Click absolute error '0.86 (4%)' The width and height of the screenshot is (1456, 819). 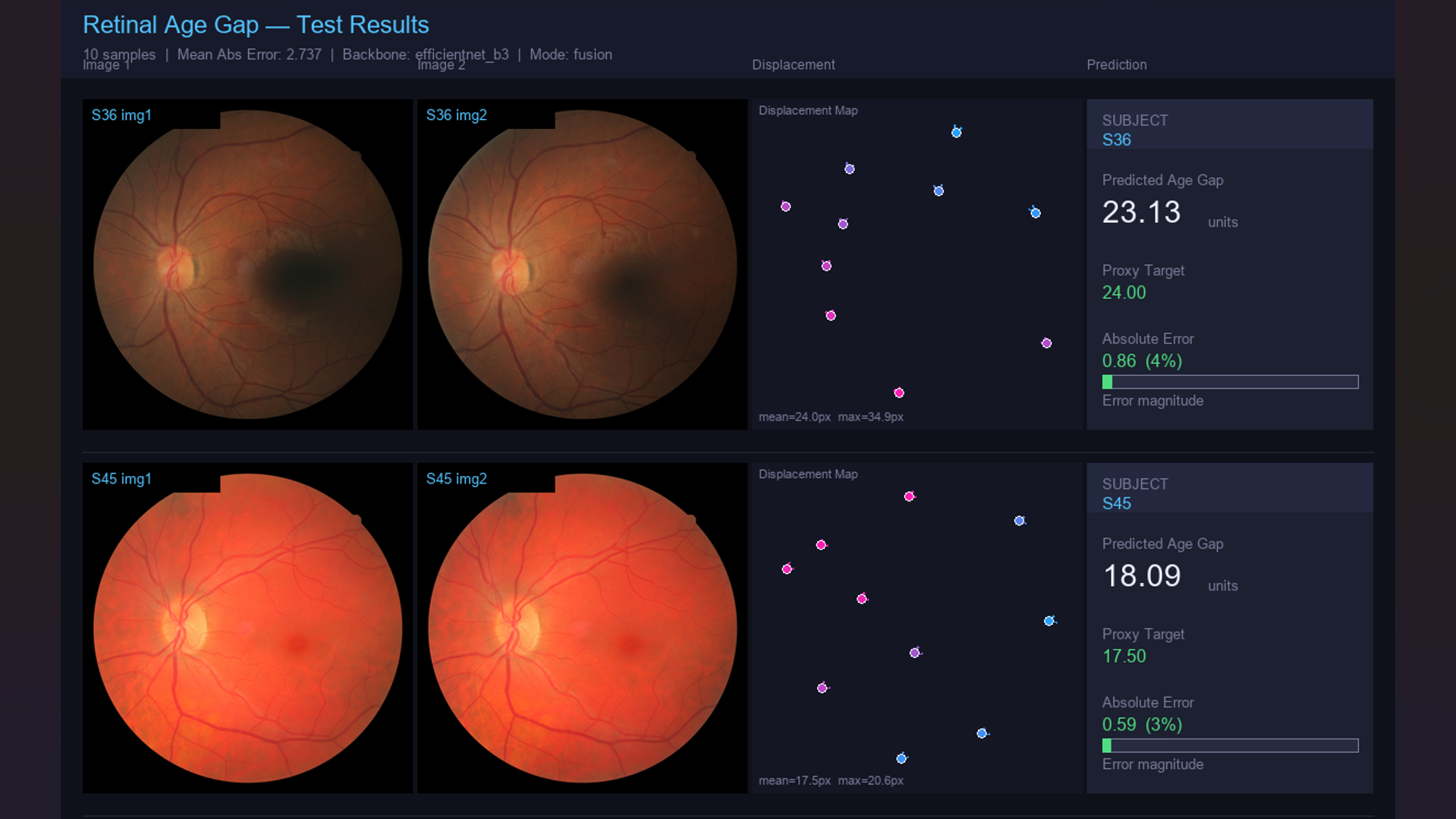tap(1142, 361)
